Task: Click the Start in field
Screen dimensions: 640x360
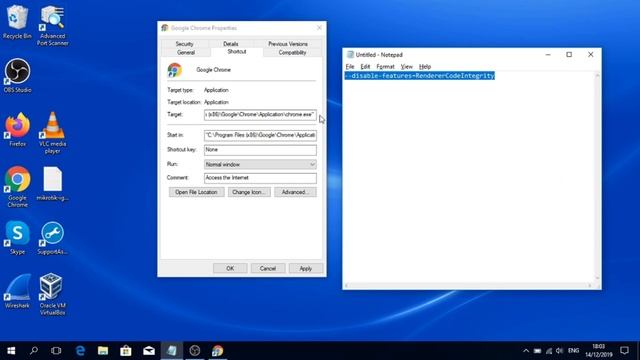Action: pyautogui.click(x=260, y=135)
